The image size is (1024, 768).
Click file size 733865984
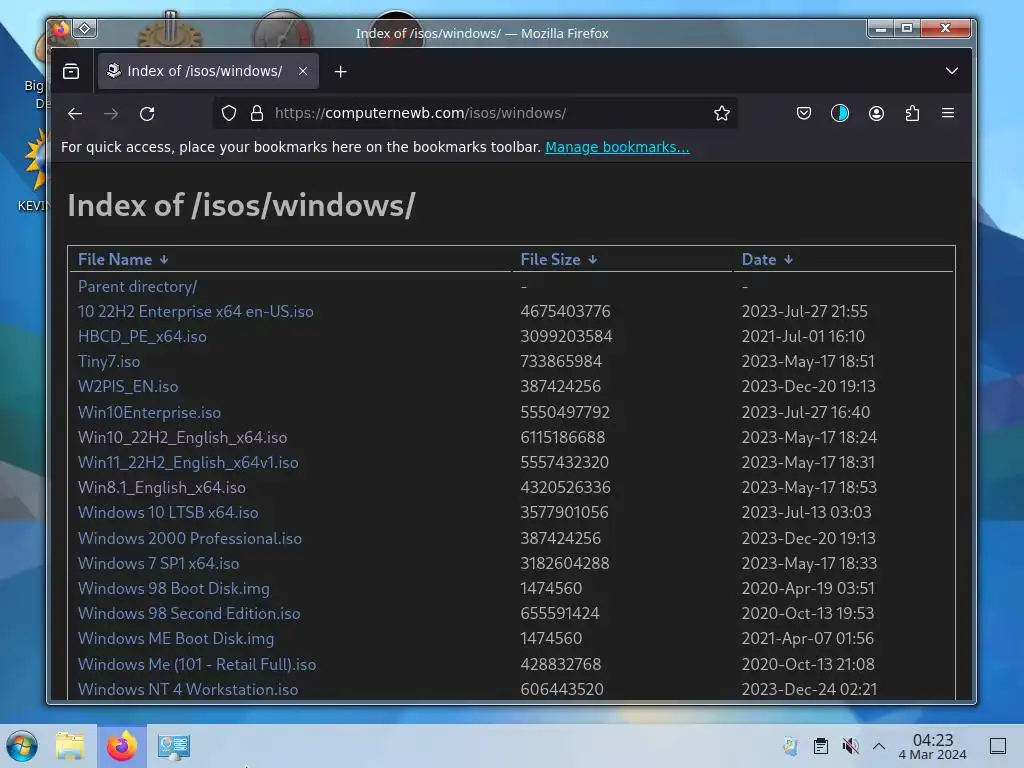(x=561, y=361)
